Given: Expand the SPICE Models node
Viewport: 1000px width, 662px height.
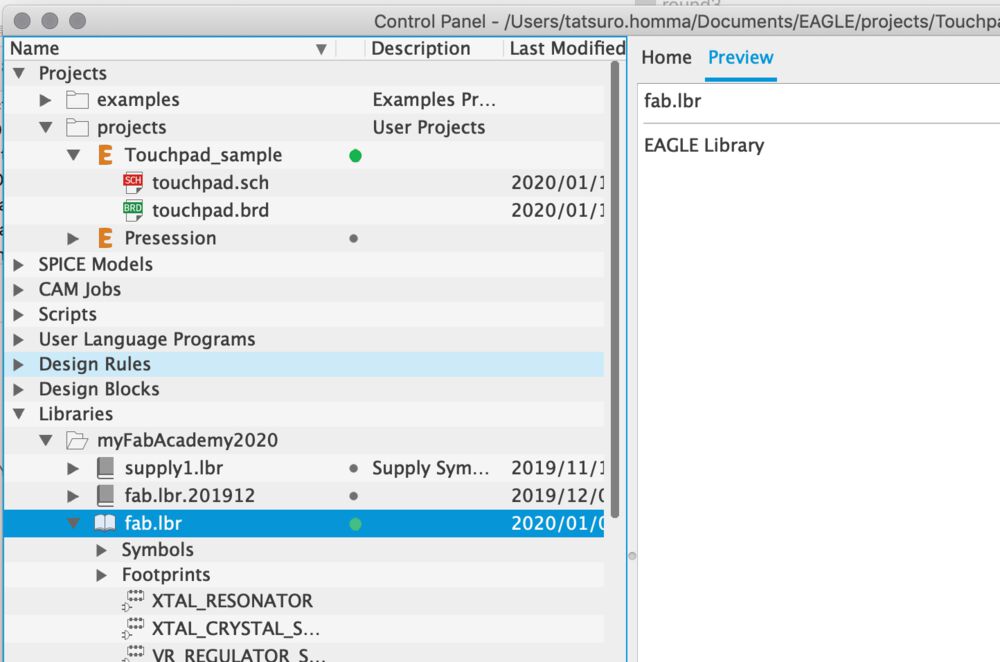Looking at the screenshot, I should 18,265.
